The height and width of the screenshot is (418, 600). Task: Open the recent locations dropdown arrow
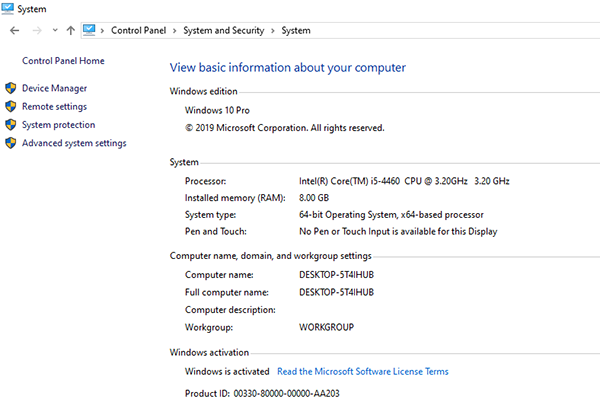(x=54, y=31)
